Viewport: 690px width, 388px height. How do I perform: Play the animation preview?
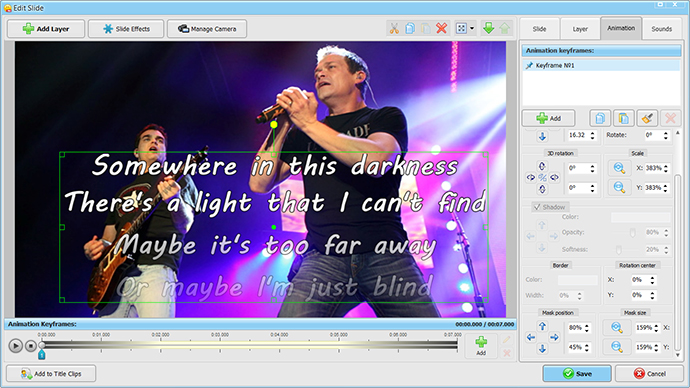(15, 346)
